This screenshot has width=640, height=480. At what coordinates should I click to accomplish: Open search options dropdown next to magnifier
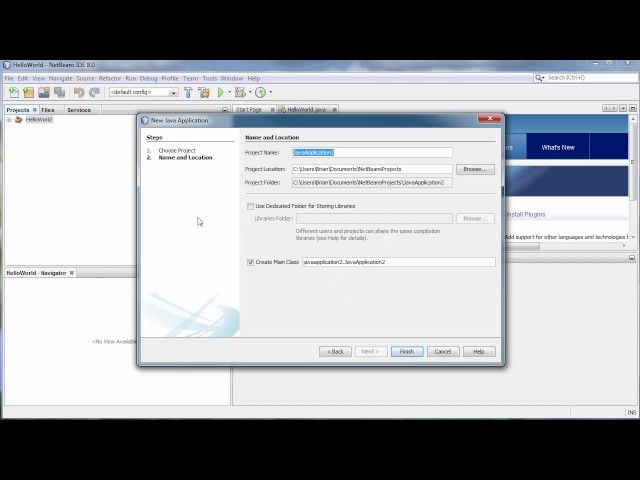543,78
